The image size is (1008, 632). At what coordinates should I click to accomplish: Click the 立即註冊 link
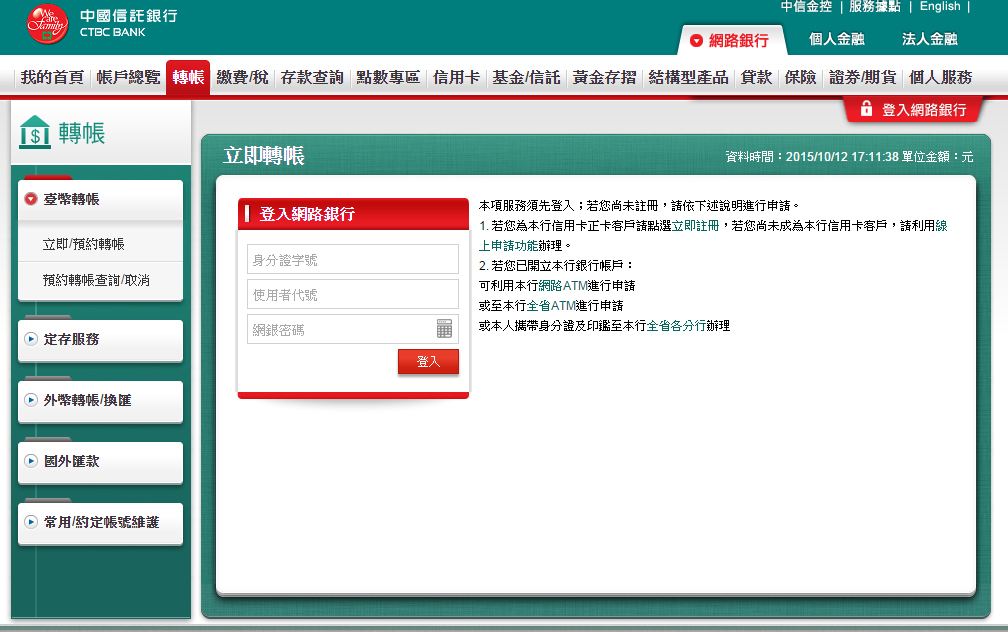[696, 226]
